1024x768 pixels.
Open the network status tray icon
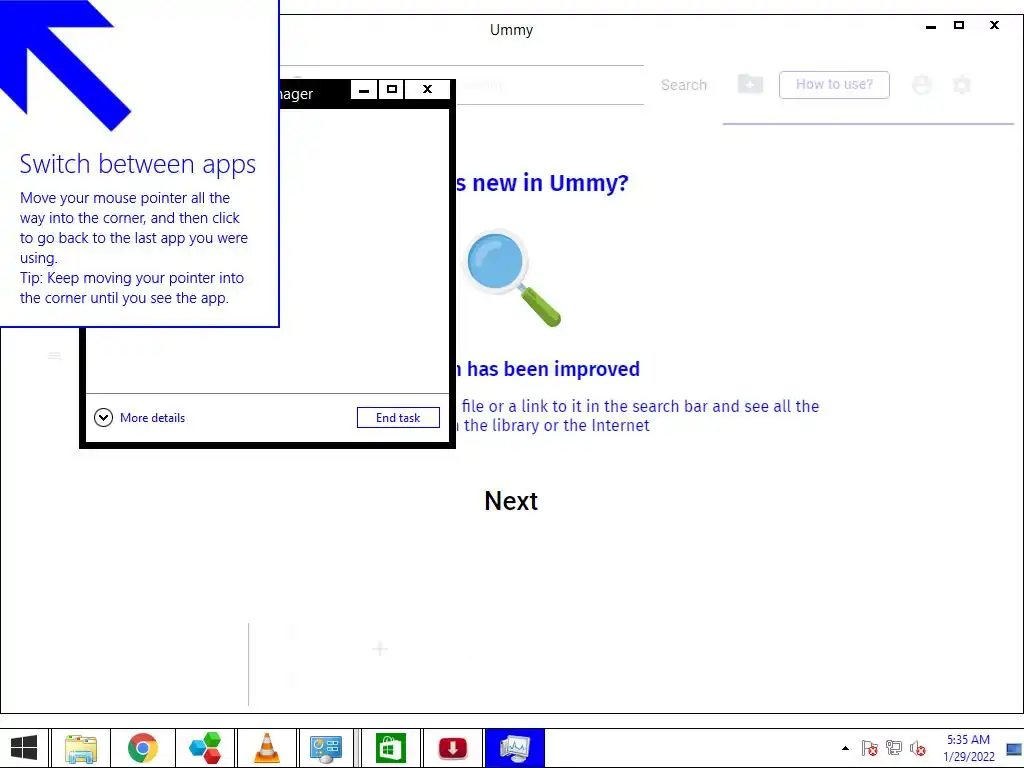(893, 748)
